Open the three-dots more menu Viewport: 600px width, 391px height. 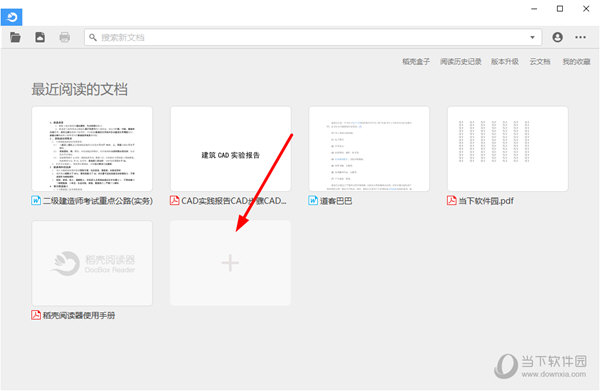coord(580,37)
